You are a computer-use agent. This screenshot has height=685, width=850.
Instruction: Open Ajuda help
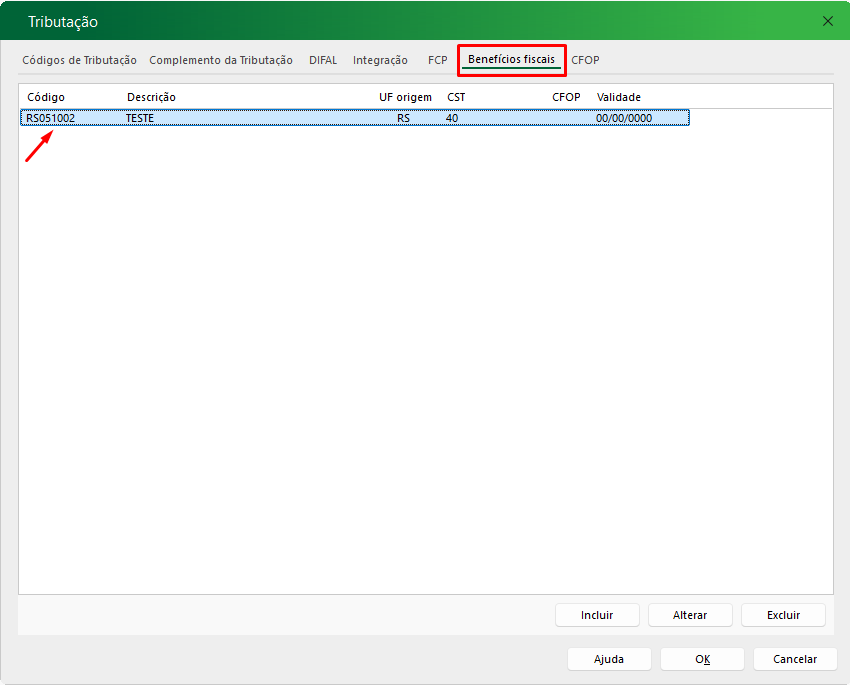609,659
